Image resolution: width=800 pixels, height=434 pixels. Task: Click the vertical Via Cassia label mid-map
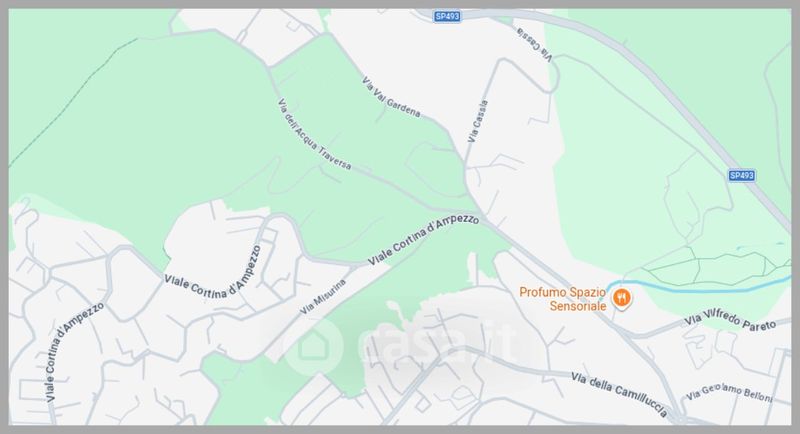[478, 121]
